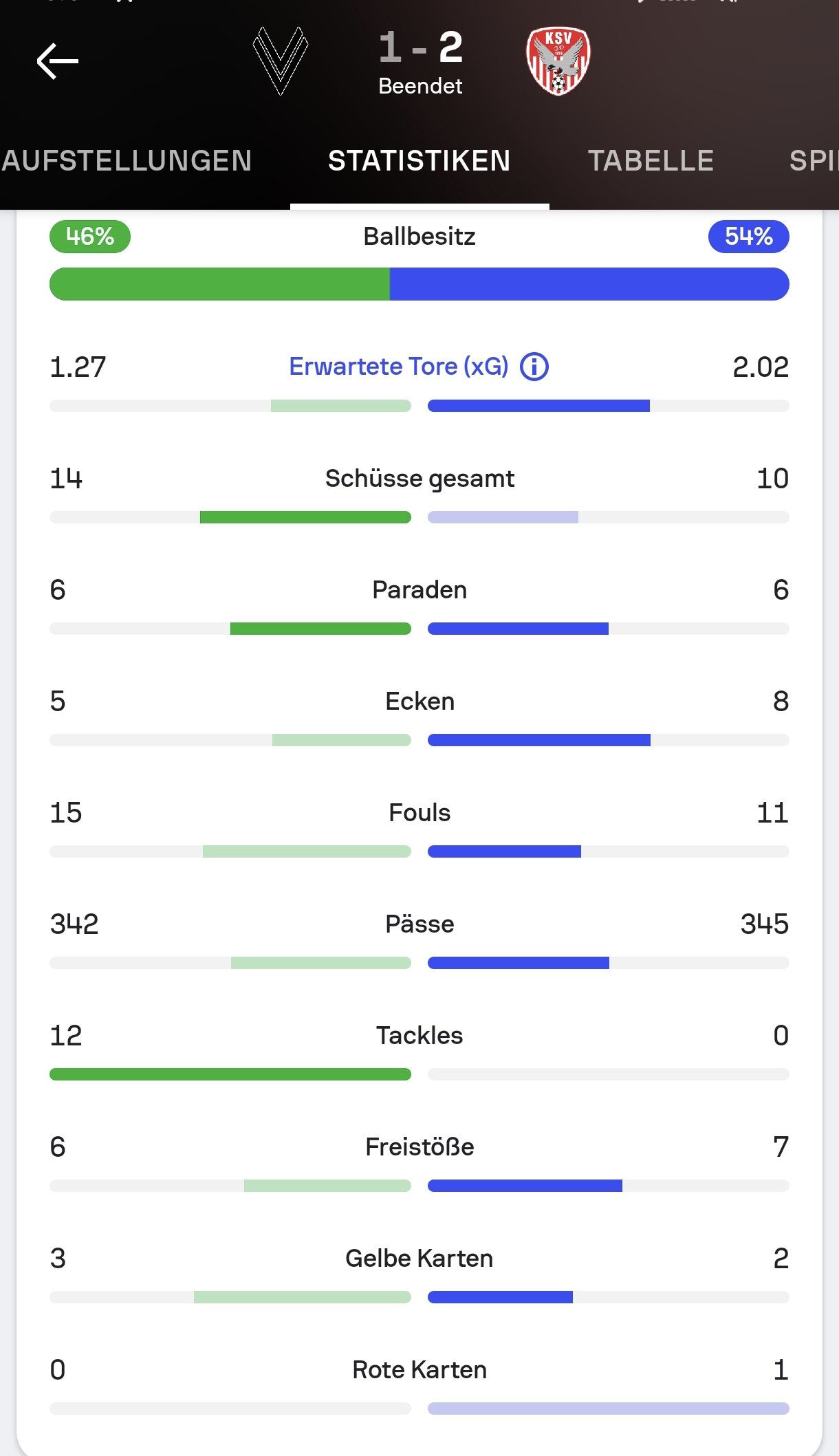Open the partially visible SPI tab
The height and width of the screenshot is (1456, 839).
point(814,161)
